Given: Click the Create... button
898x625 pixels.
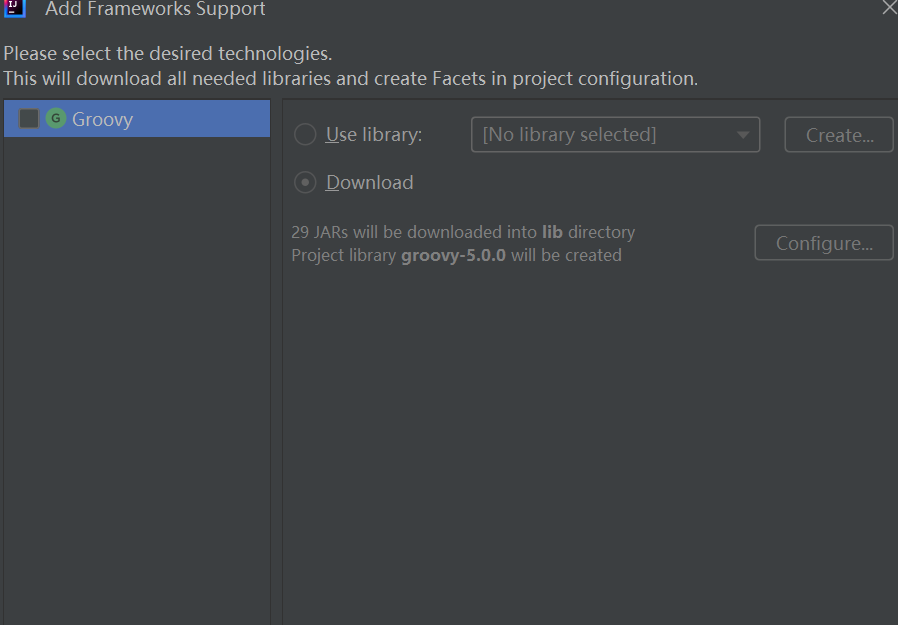Looking at the screenshot, I should (x=839, y=135).
